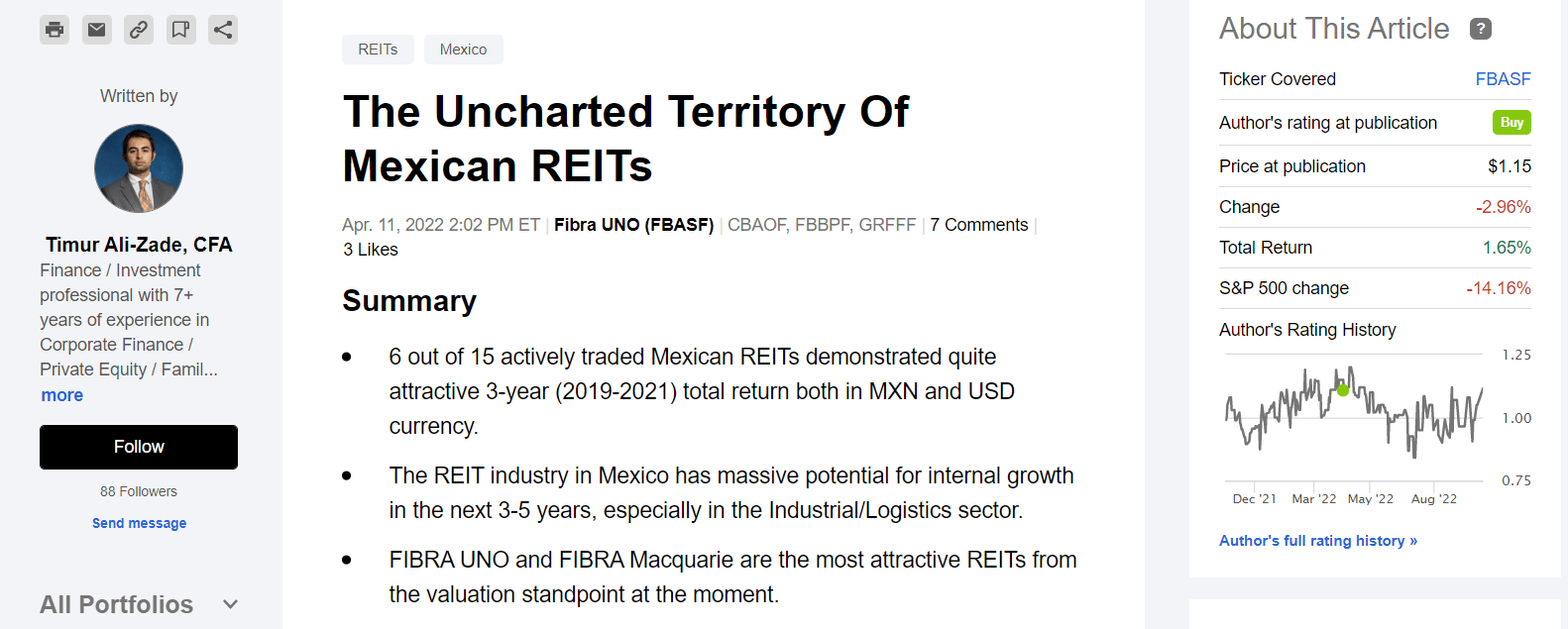Image resolution: width=1568 pixels, height=629 pixels.
Task: Expand author bio with 'more'
Action: tap(61, 395)
